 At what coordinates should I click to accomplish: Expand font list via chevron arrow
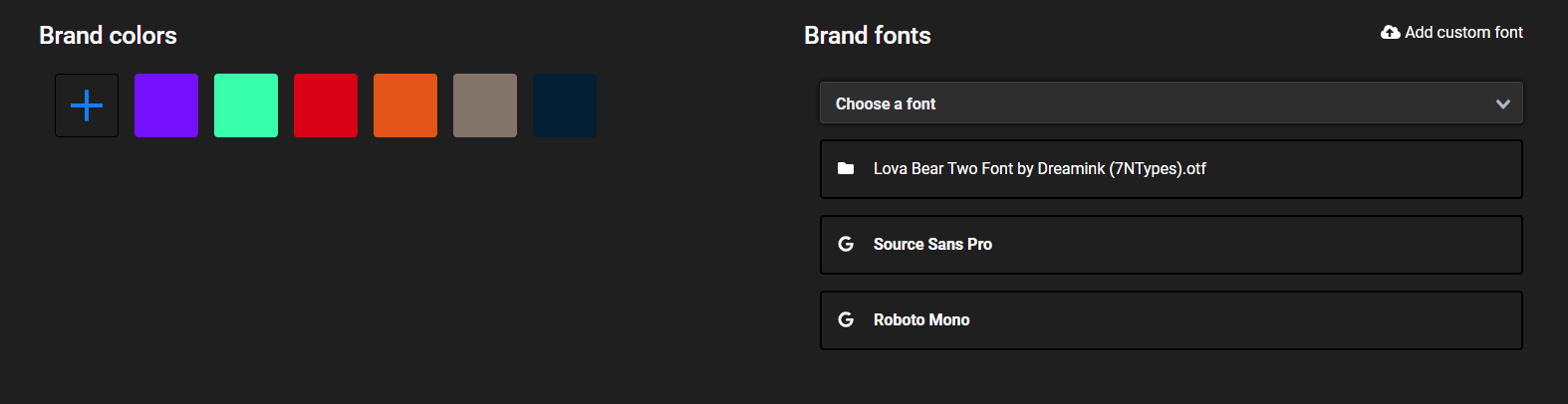[1502, 104]
